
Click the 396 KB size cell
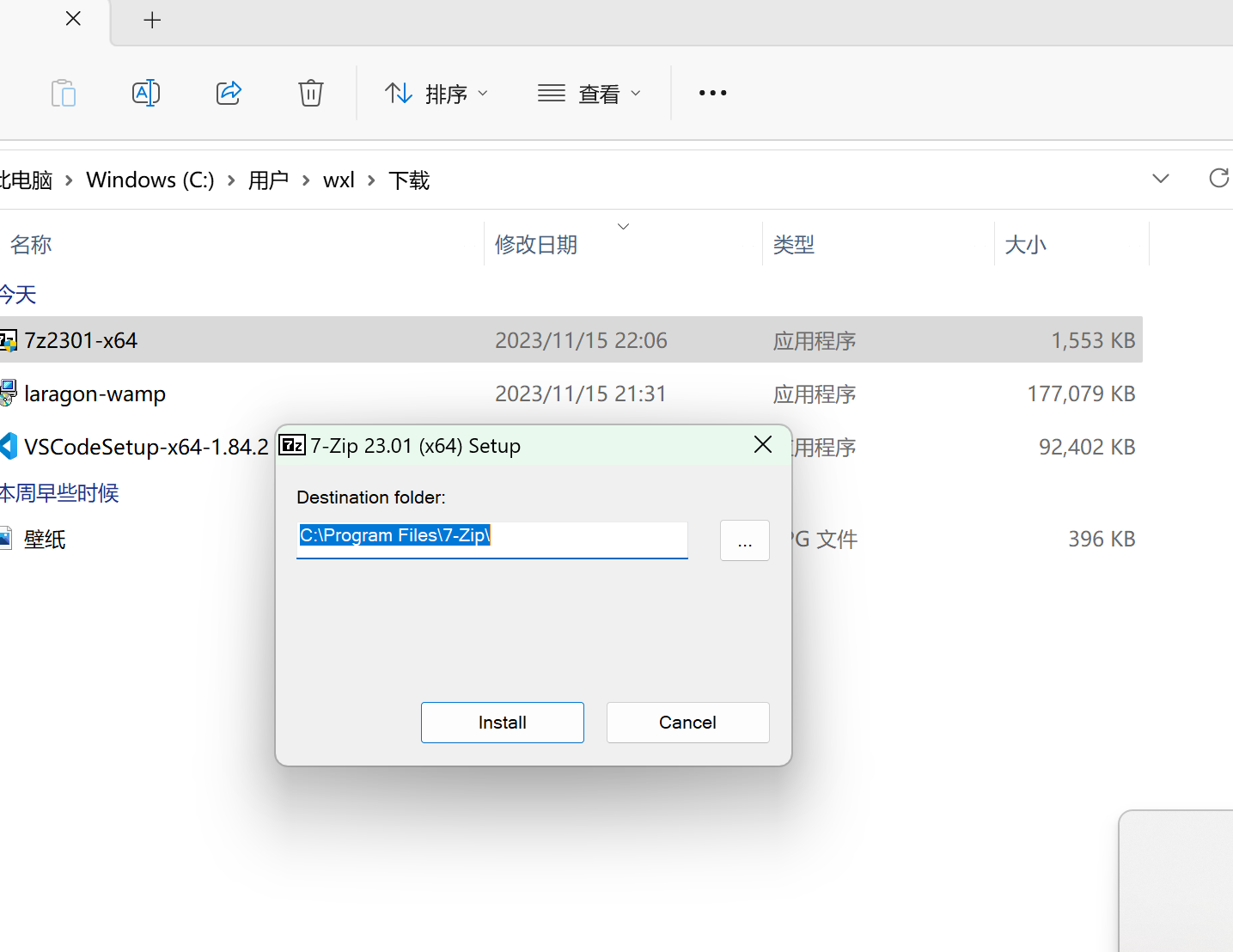pyautogui.click(x=1102, y=539)
